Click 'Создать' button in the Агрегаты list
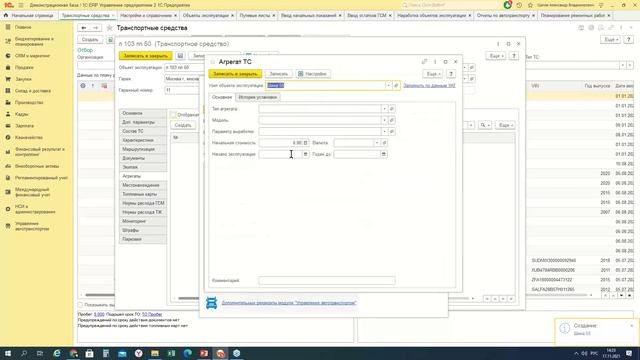This screenshot has width=640, height=360. click(183, 125)
